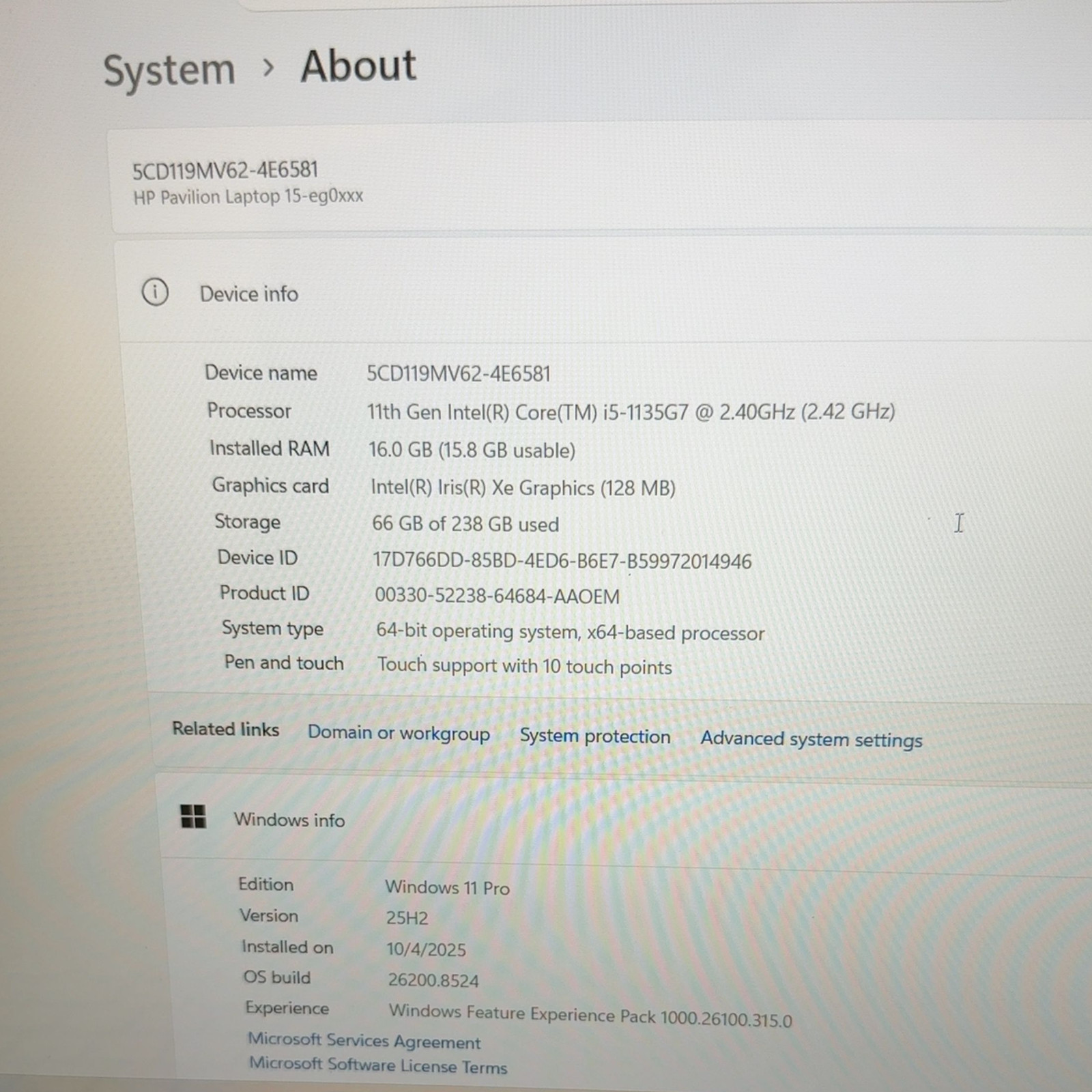Open Microsoft Services Agreement link
1092x1092 pixels.
[x=364, y=1041]
